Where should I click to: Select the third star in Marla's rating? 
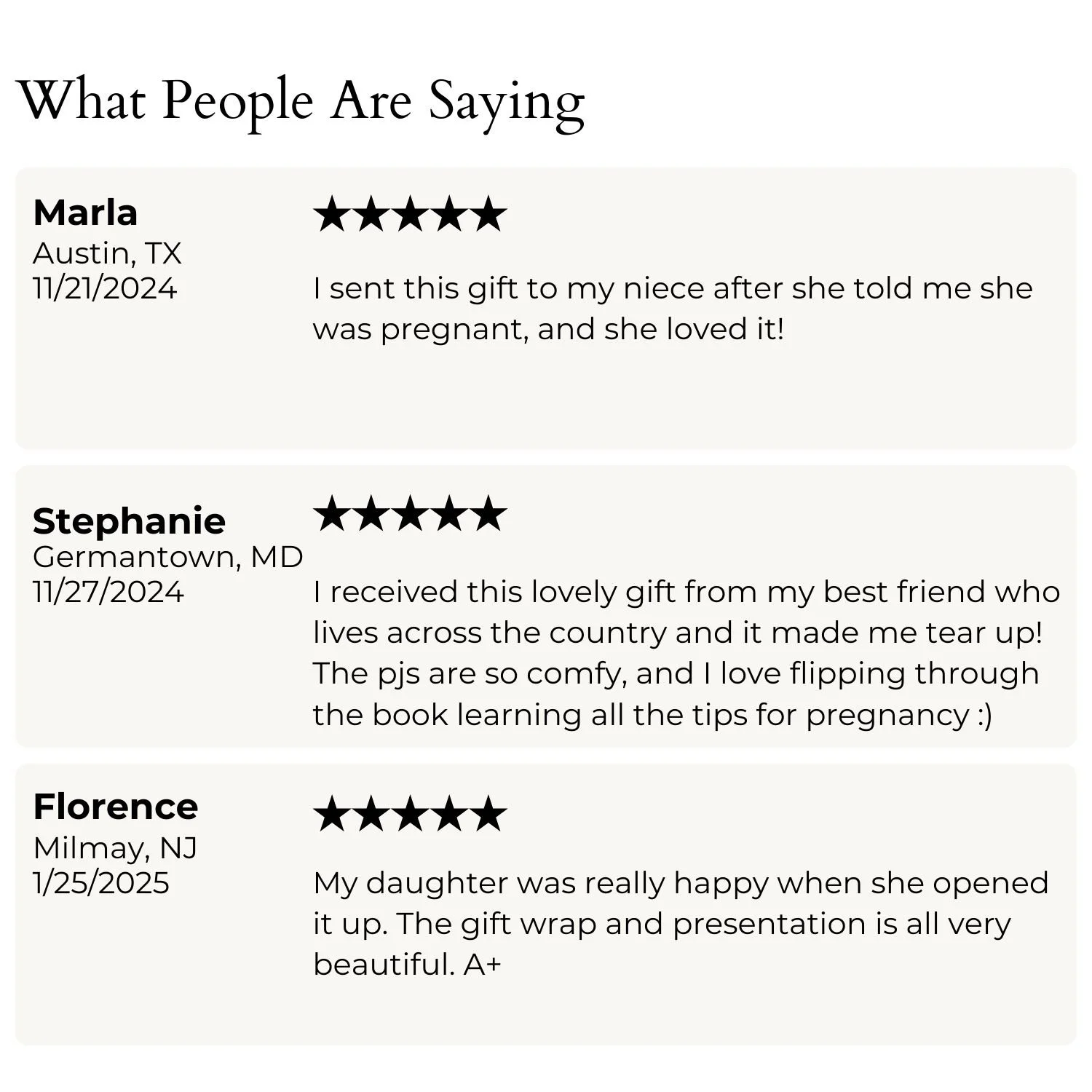tap(410, 214)
